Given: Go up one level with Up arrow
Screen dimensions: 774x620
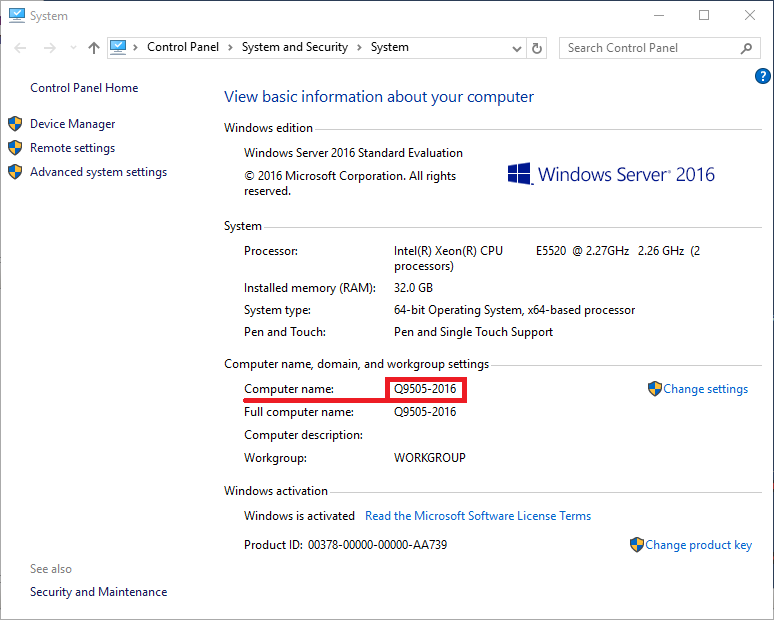Looking at the screenshot, I should [94, 48].
